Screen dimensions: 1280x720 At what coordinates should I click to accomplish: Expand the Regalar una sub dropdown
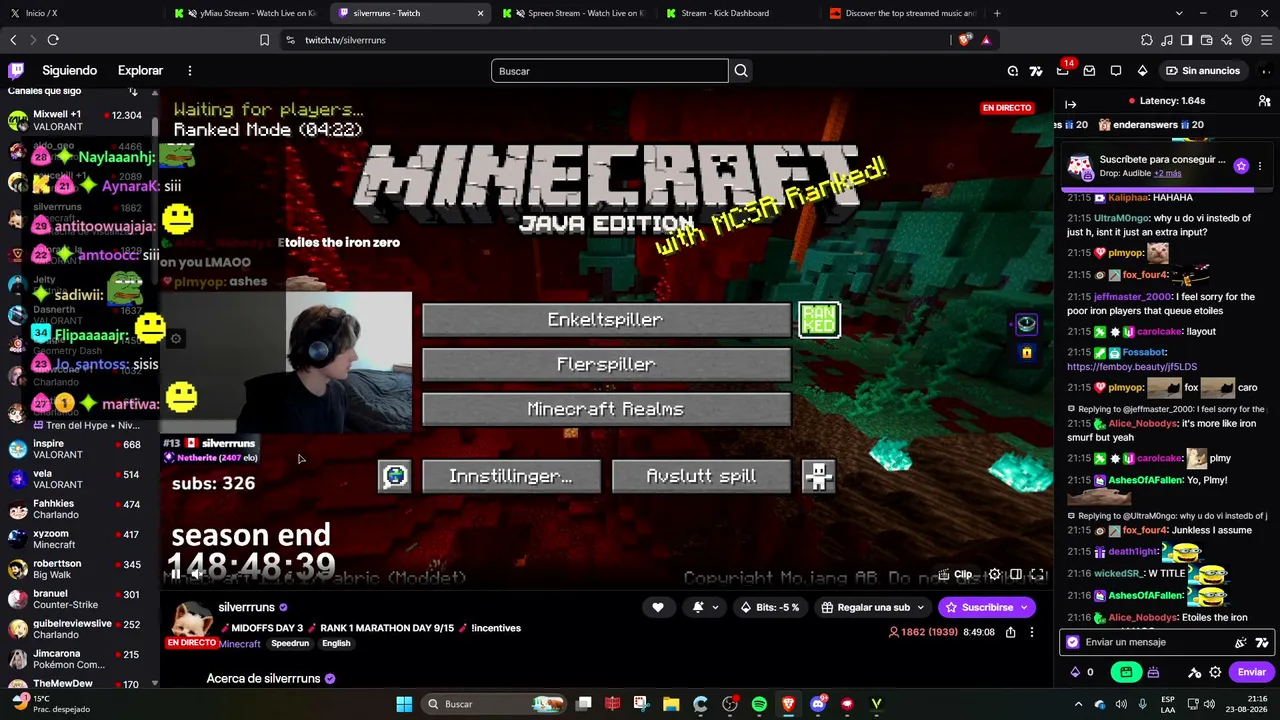[921, 607]
